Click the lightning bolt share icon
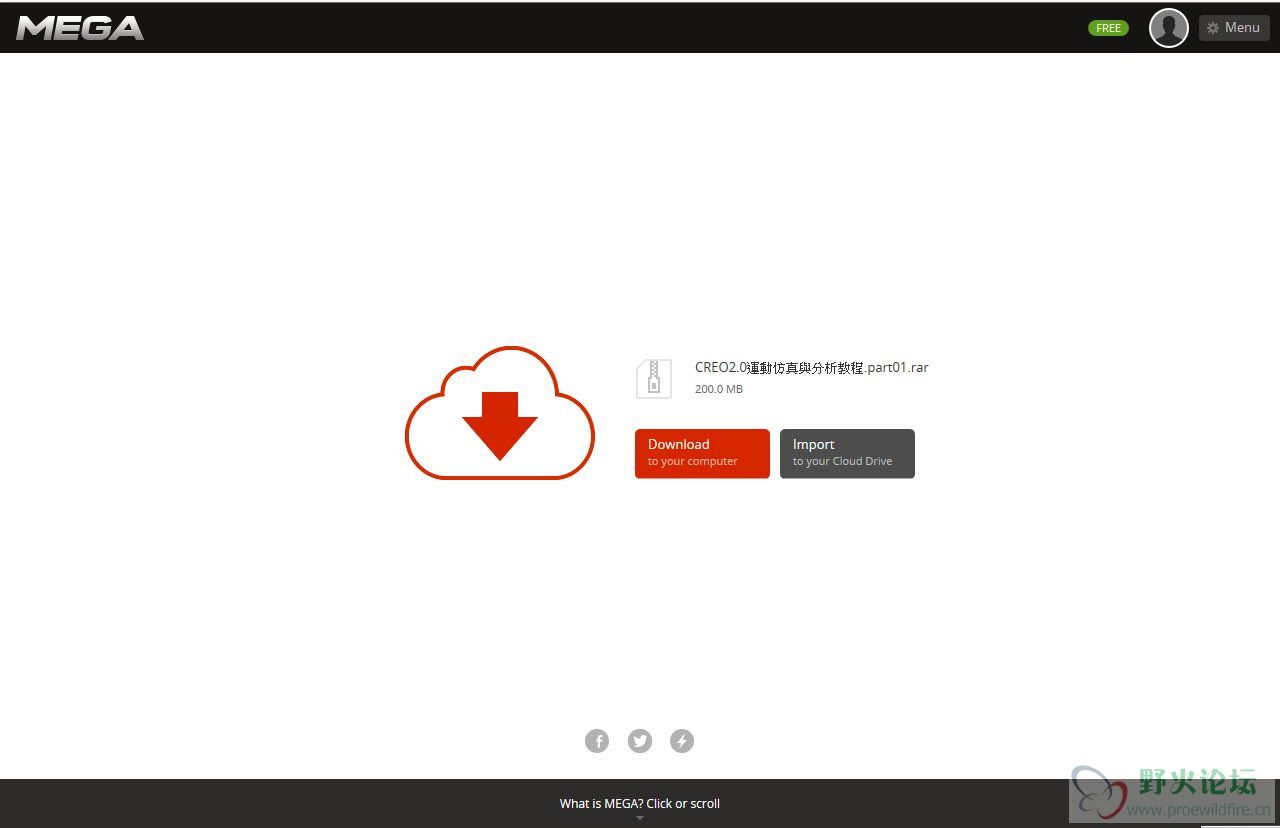Image resolution: width=1280 pixels, height=828 pixels. click(x=682, y=741)
